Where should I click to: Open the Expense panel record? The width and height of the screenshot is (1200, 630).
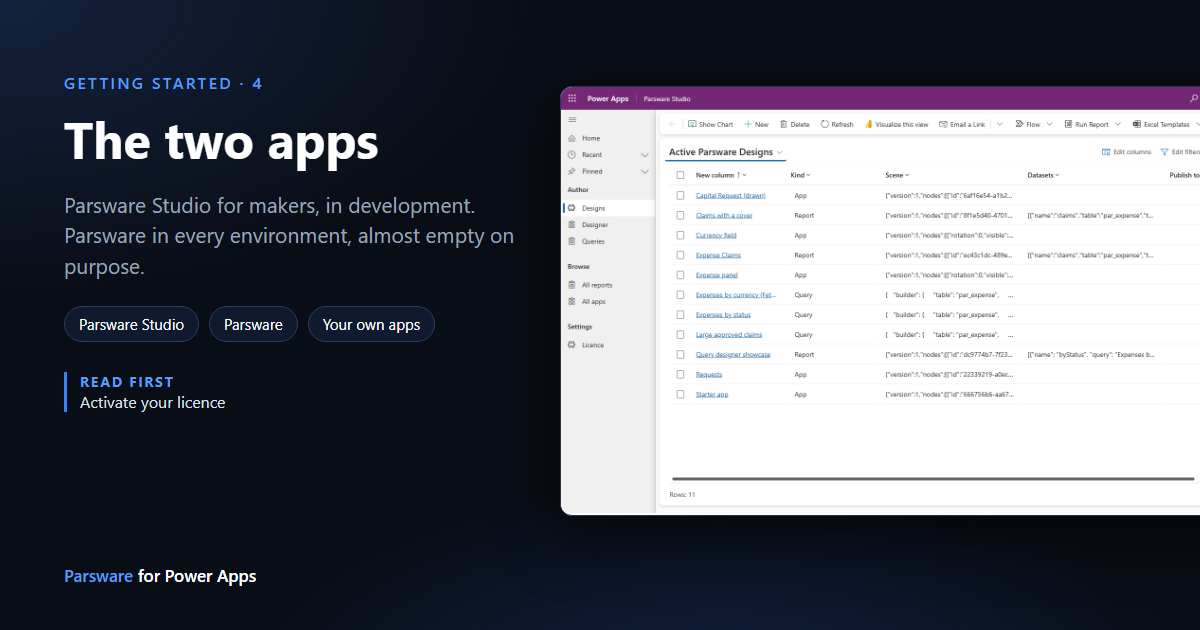(717, 275)
